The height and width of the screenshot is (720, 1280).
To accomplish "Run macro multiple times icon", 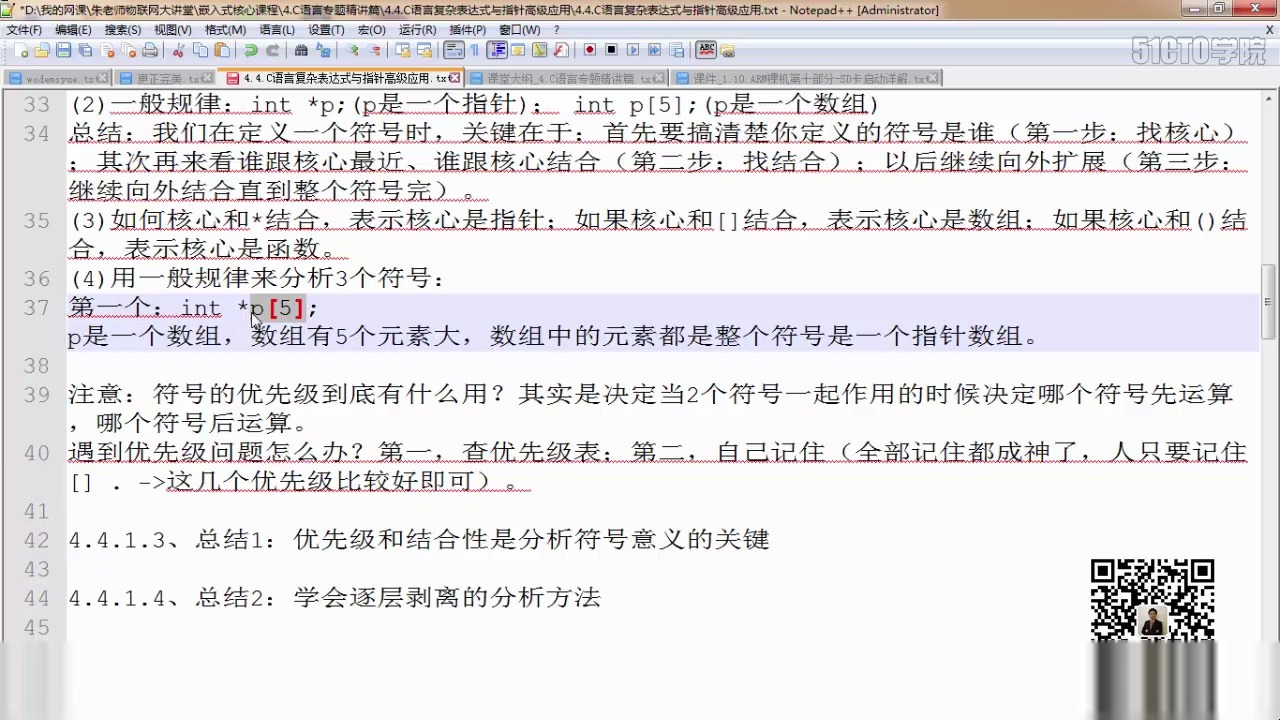I will click(655, 50).
